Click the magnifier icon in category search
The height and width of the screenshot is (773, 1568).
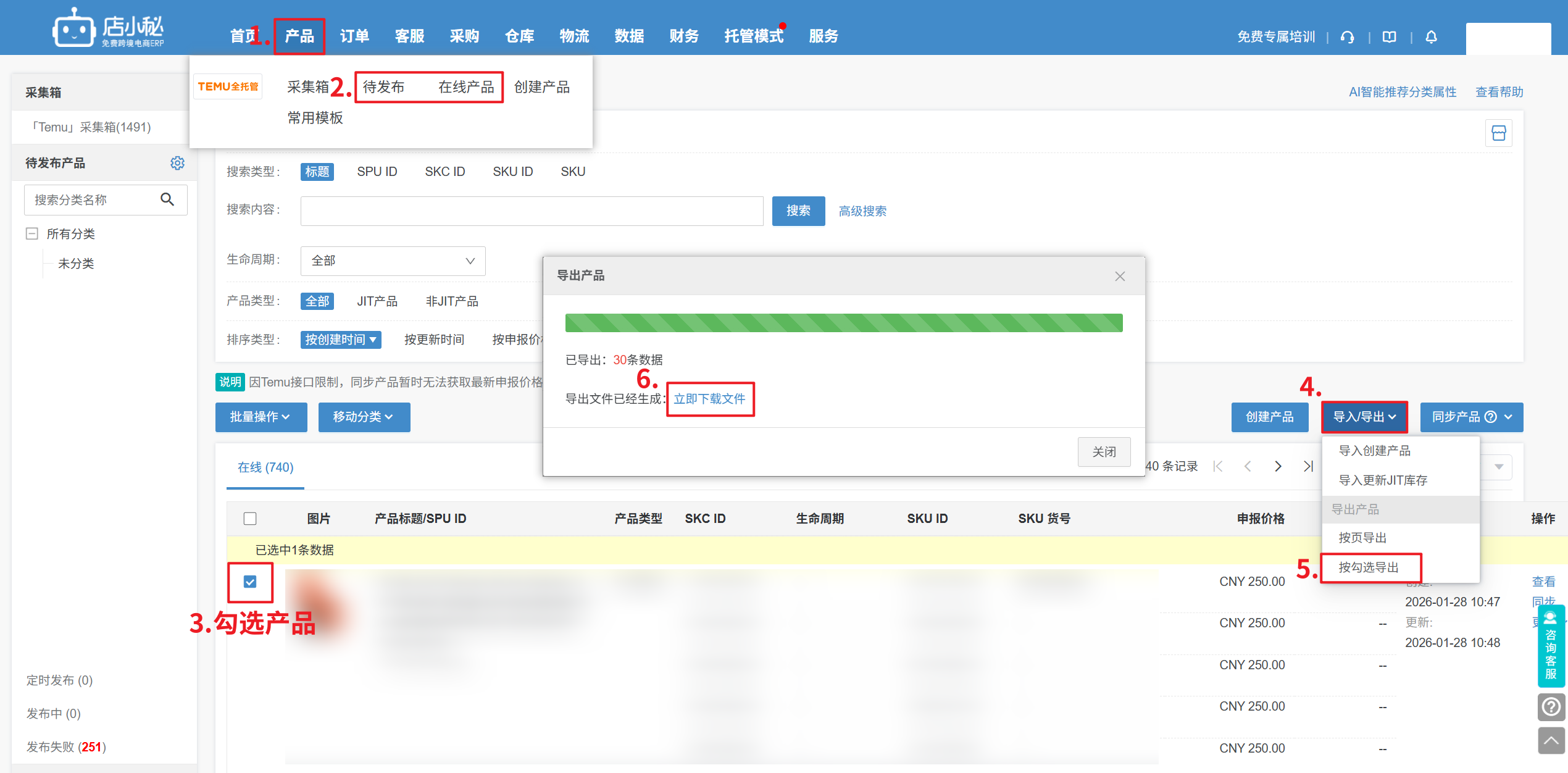point(167,199)
